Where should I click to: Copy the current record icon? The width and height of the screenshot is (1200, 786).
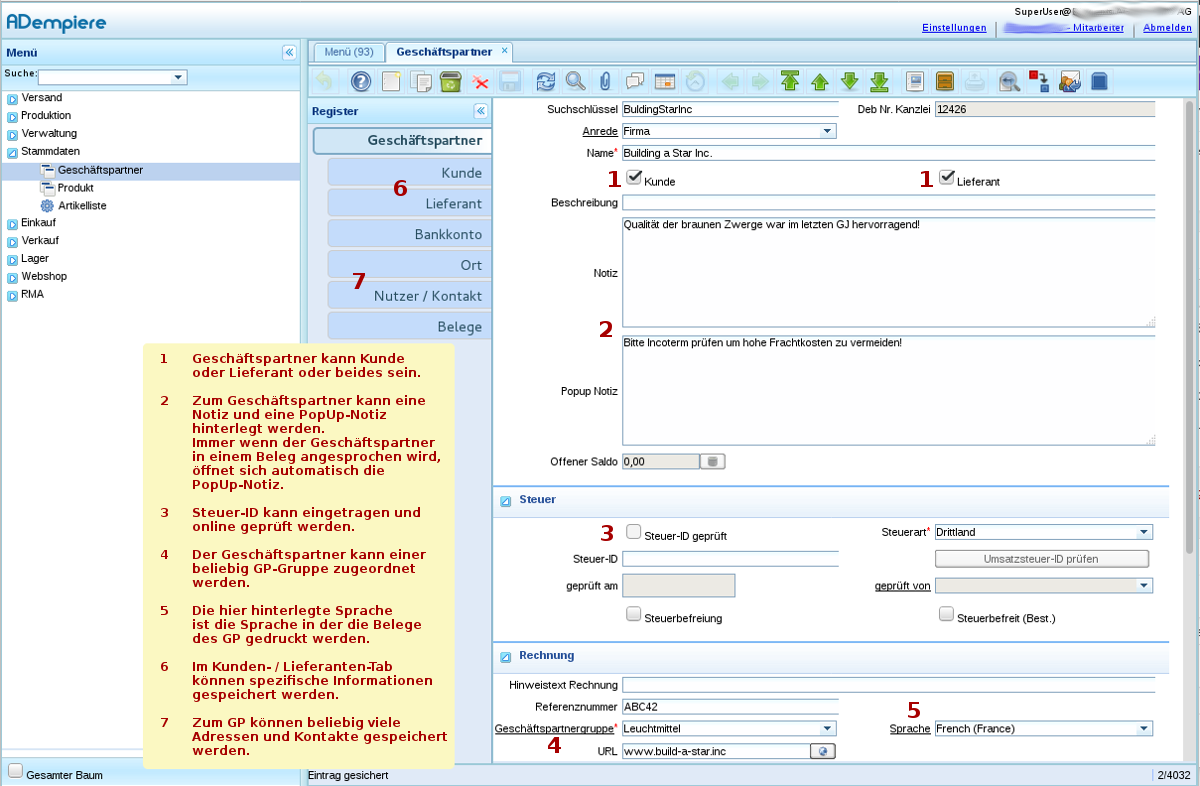pos(421,82)
